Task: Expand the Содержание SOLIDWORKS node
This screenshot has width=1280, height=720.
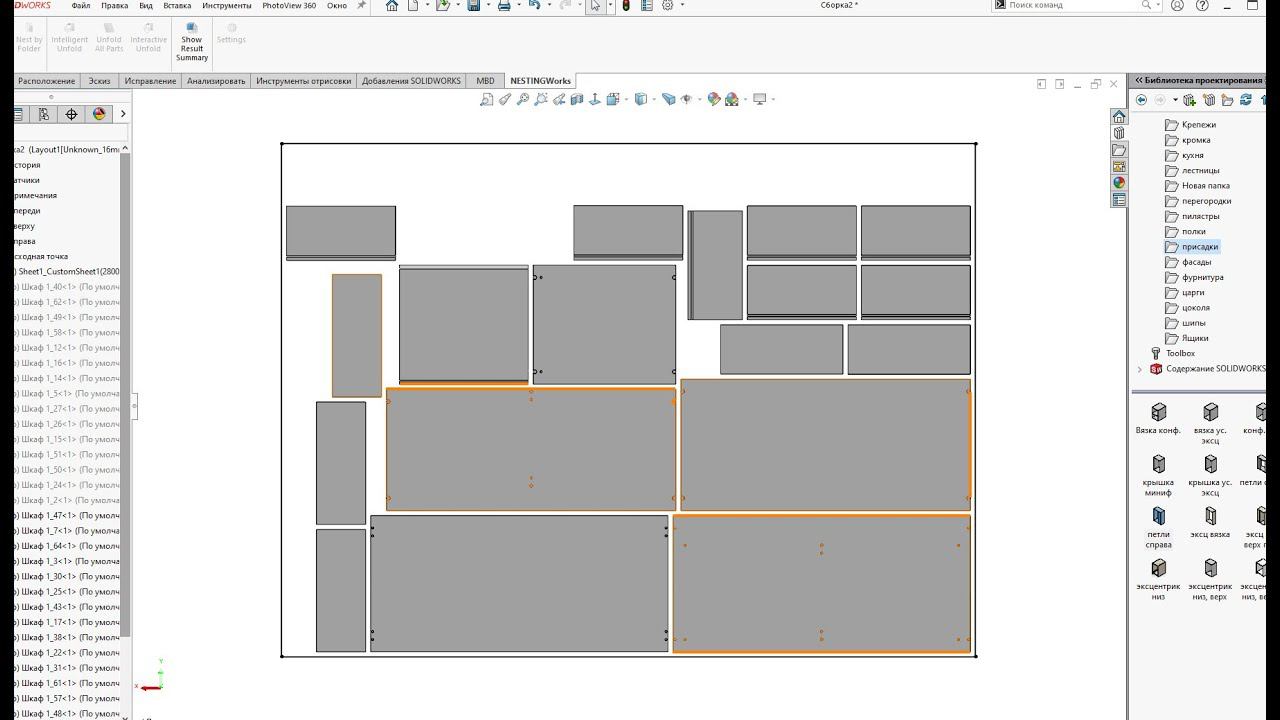Action: pyautogui.click(x=1140, y=369)
